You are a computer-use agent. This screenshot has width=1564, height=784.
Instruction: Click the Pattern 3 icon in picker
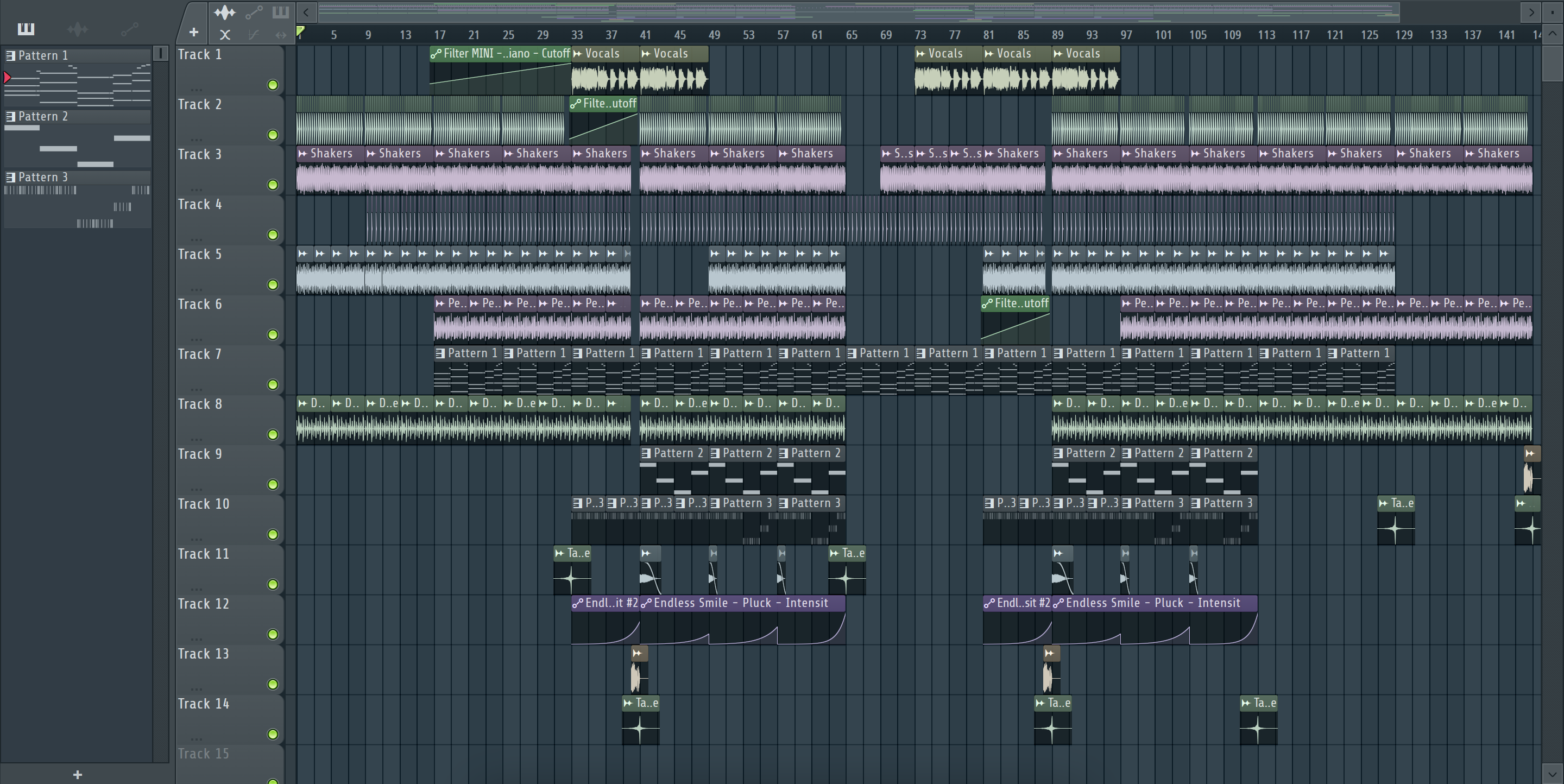(x=10, y=177)
